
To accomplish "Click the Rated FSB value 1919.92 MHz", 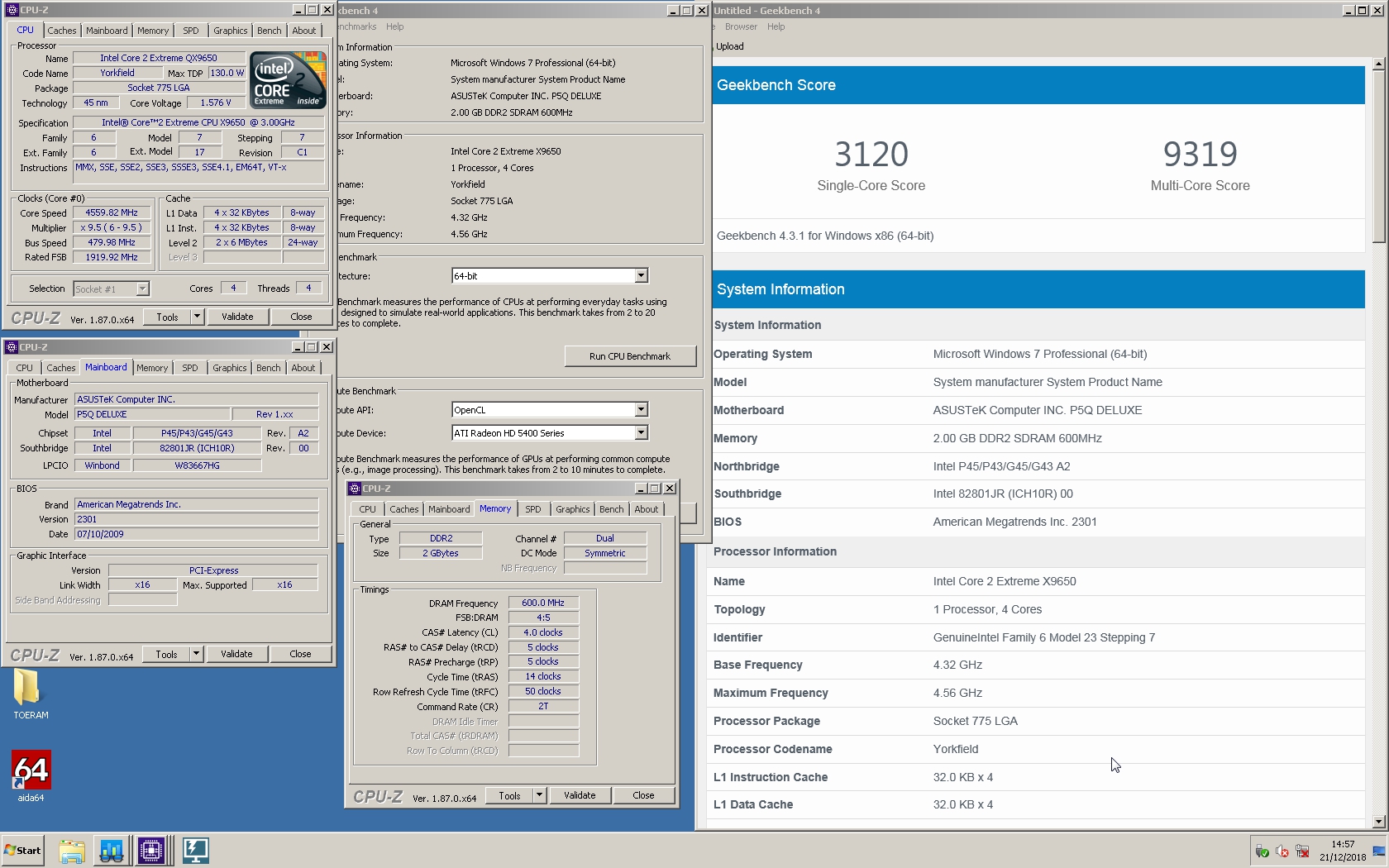I will pos(112,257).
